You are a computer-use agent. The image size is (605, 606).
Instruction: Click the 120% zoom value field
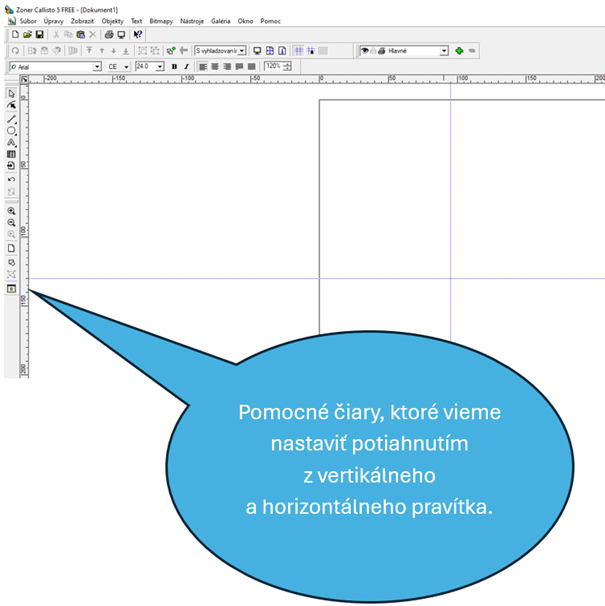pos(274,66)
